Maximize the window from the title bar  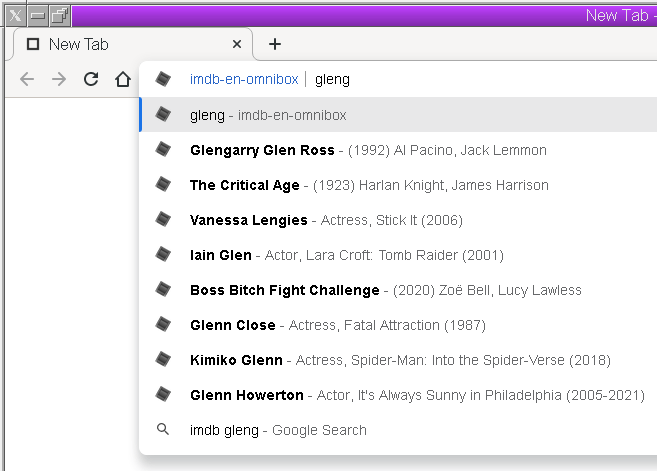tap(60, 16)
